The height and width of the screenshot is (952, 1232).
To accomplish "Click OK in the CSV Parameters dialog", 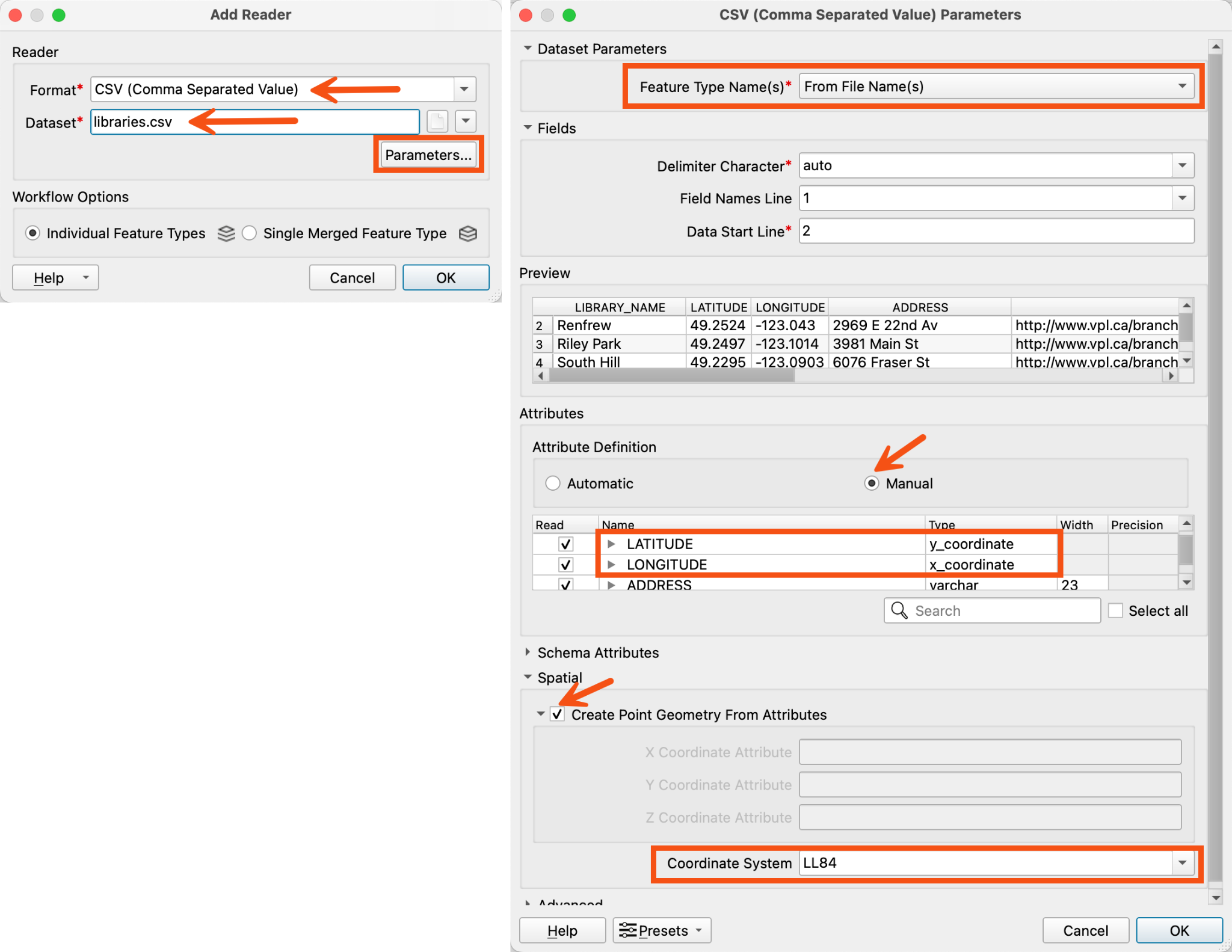I will pyautogui.click(x=1179, y=930).
